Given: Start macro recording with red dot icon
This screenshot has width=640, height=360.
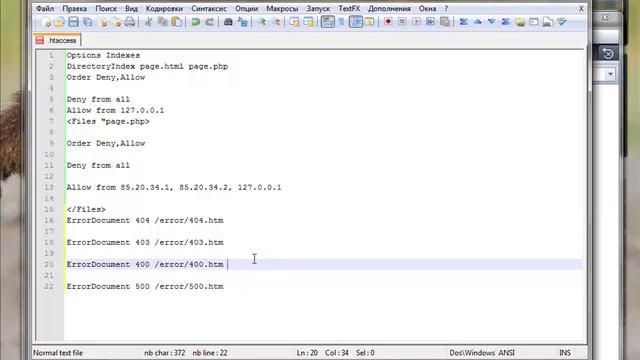Looking at the screenshot, I should (x=388, y=22).
